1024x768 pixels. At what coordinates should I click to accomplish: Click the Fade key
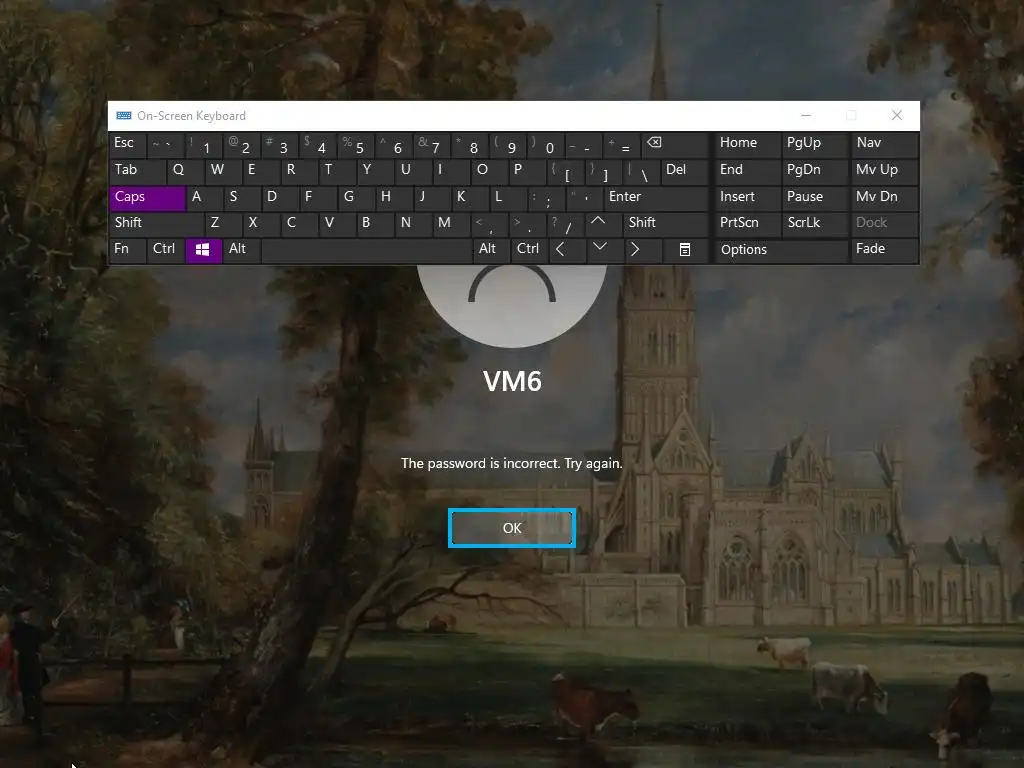884,250
